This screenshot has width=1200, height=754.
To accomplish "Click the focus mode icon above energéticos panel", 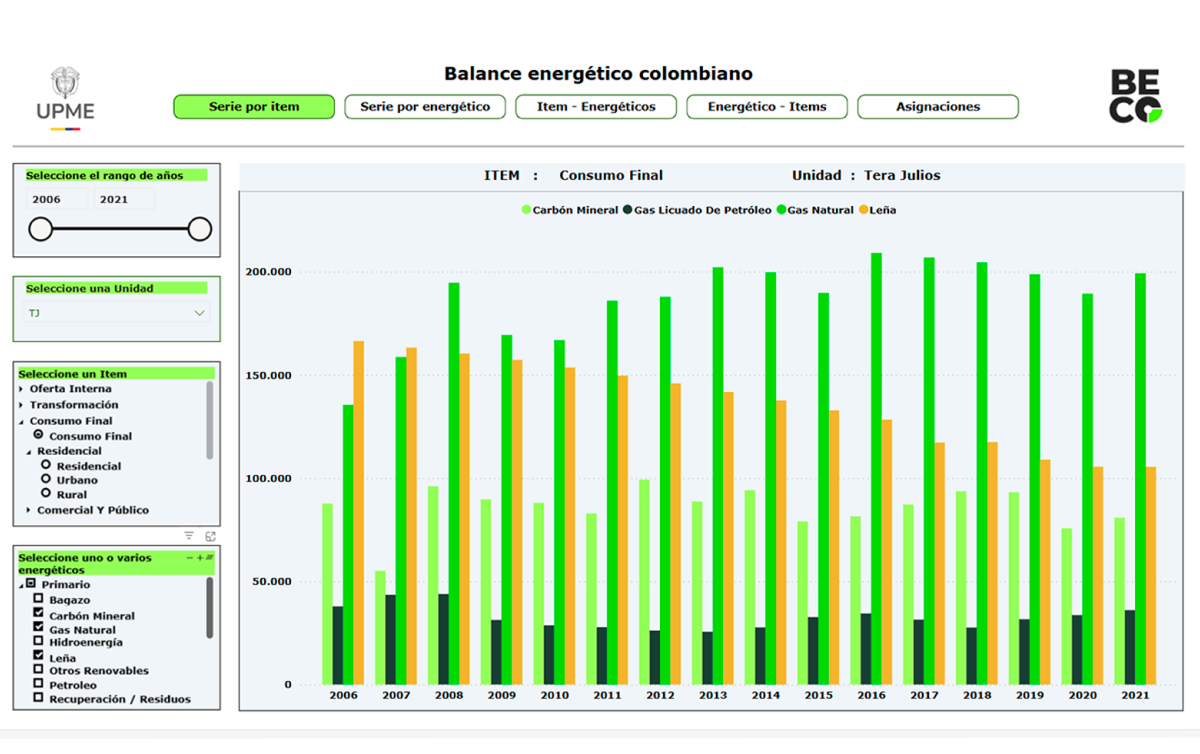I will [210, 536].
